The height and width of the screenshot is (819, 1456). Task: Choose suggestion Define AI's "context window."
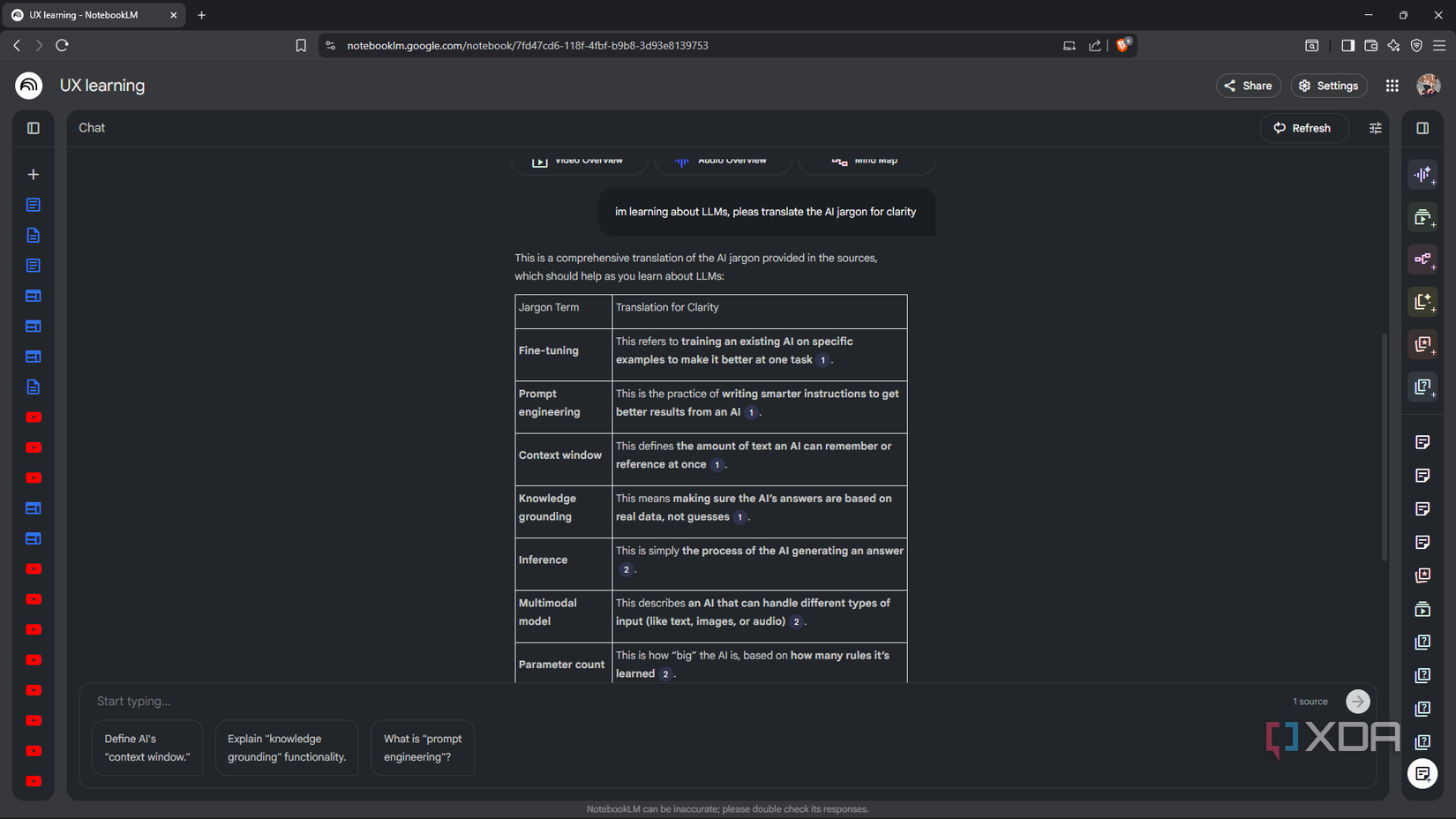click(x=147, y=748)
